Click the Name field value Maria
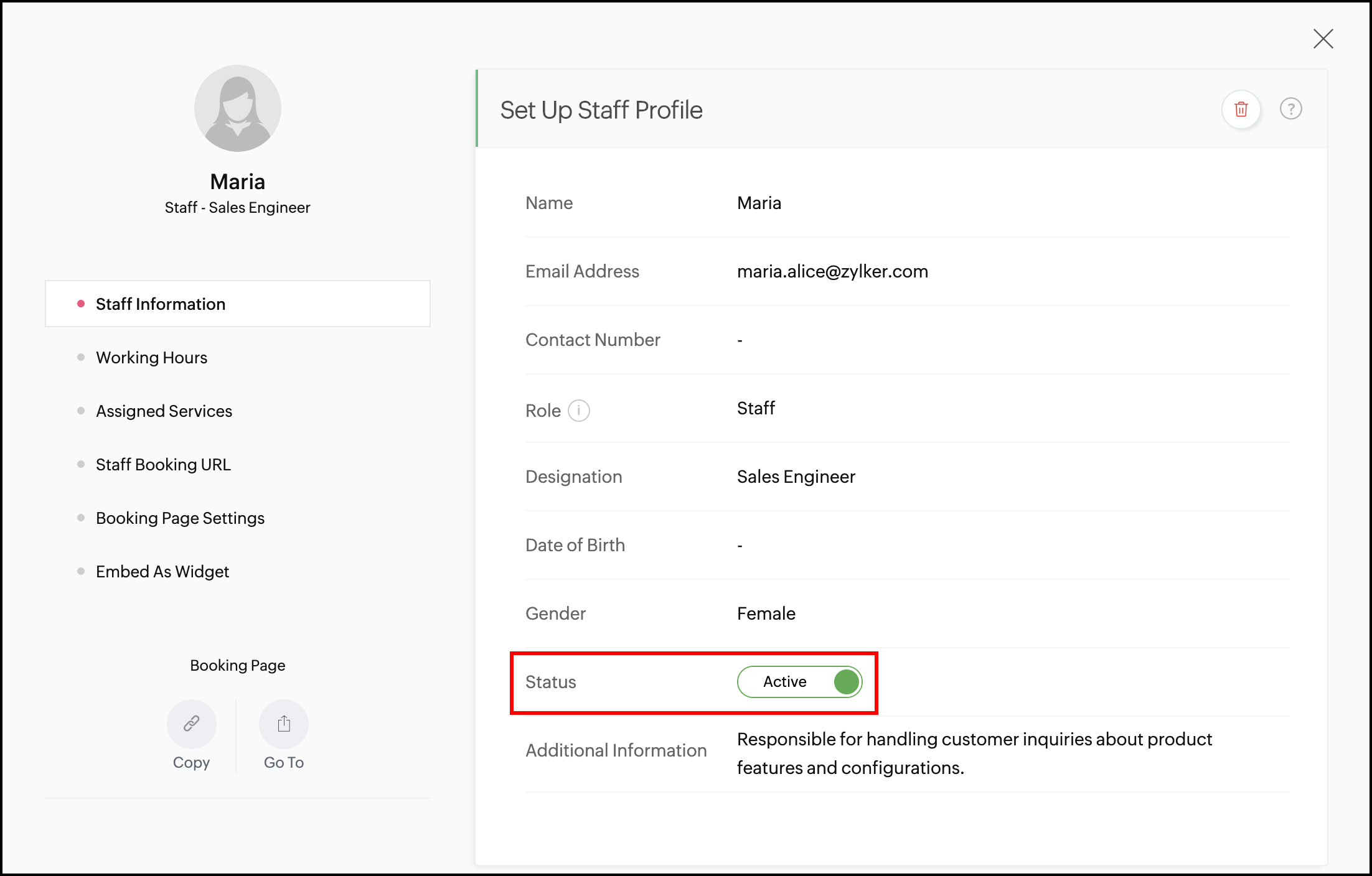The width and height of the screenshot is (1372, 876). point(759,203)
